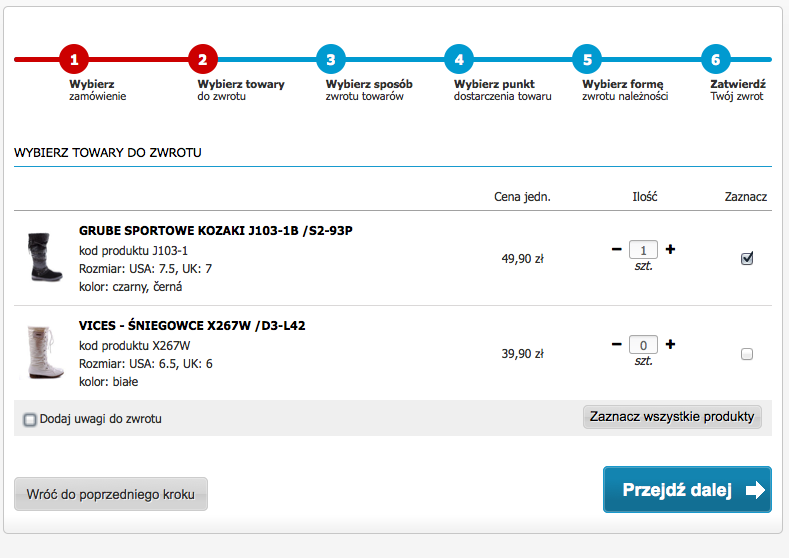Uncheck the Grube Sportowe Kozaki return checkbox
Viewport: 789px width, 558px height.
pos(747,259)
